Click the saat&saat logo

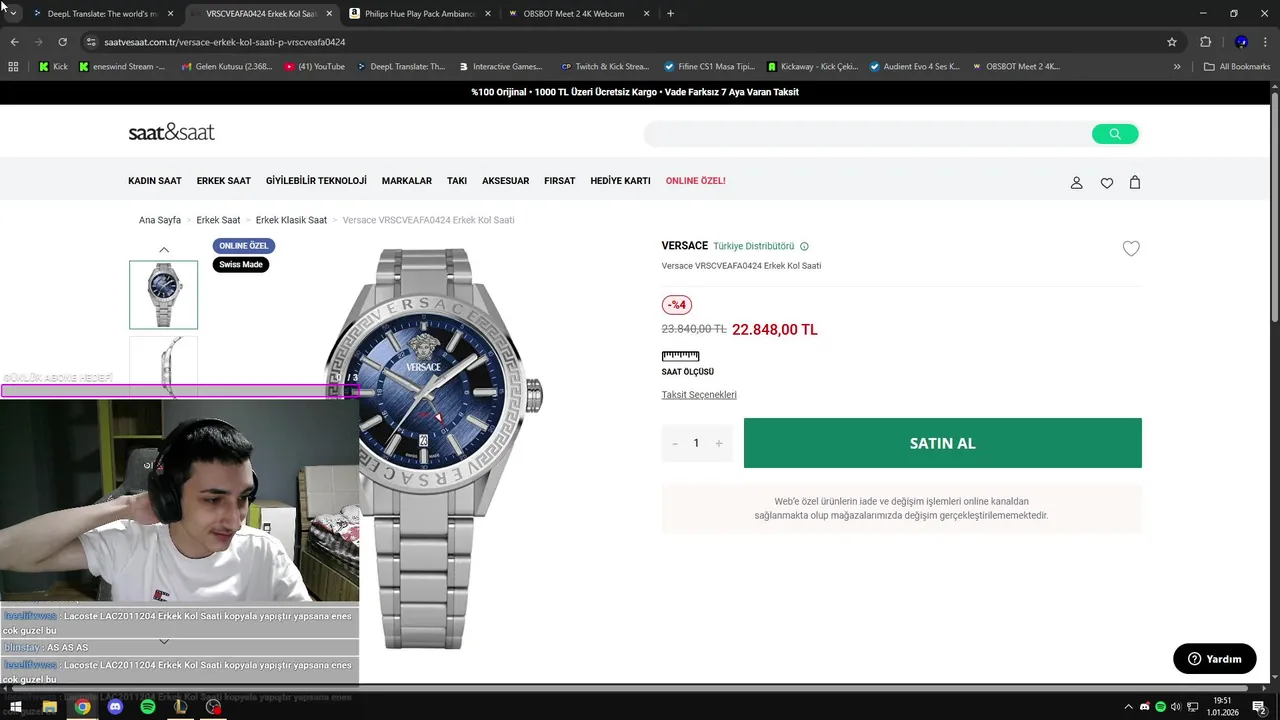171,132
